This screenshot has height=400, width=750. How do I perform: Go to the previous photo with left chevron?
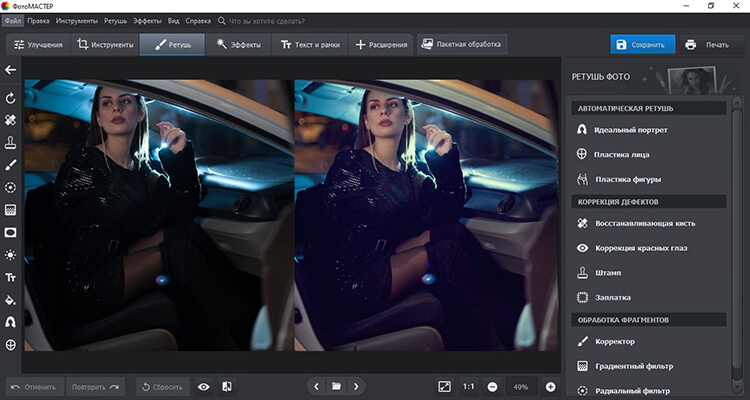tap(316, 386)
